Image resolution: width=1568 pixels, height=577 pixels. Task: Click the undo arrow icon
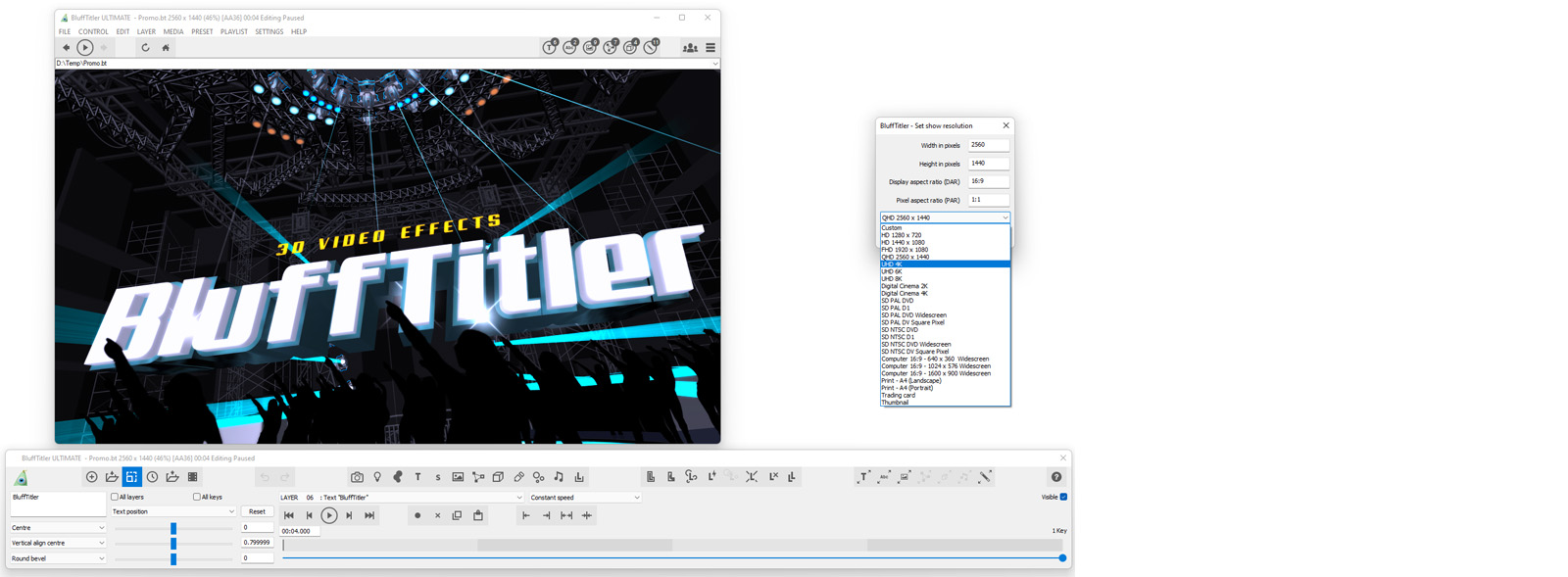coord(265,477)
